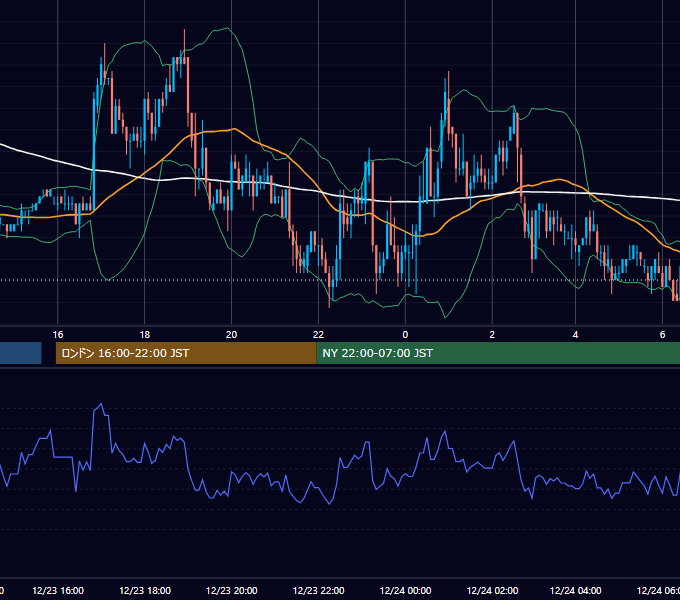Click the hour label 18 on price chart axis

(145, 335)
